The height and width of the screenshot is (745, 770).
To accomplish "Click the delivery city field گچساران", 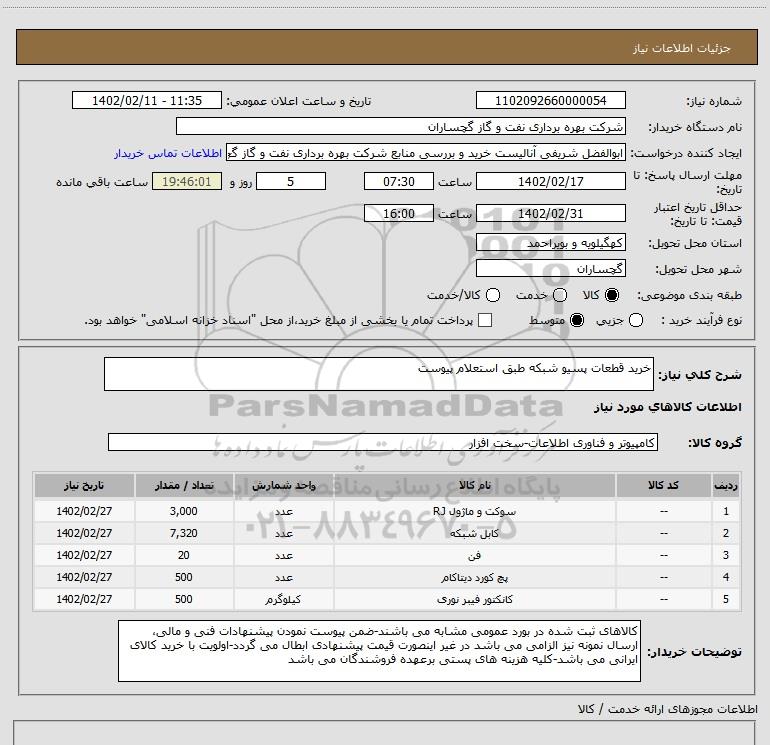I will click(550, 268).
